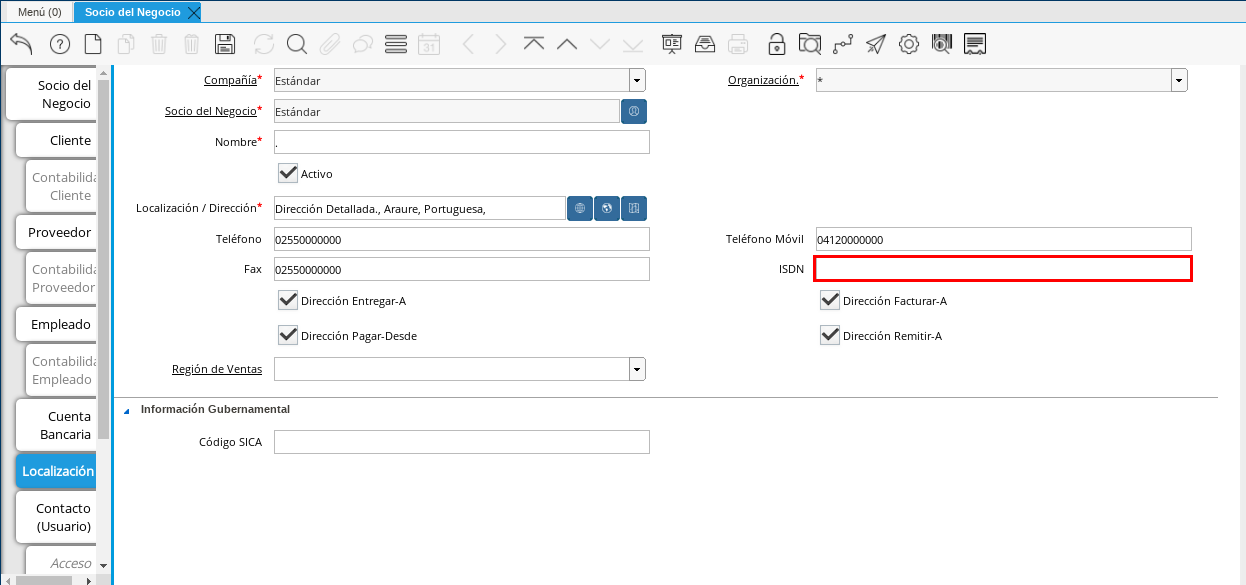Viewport: 1246px width, 585px height.
Task: Open the chat bubbles icon
Action: pos(363,44)
